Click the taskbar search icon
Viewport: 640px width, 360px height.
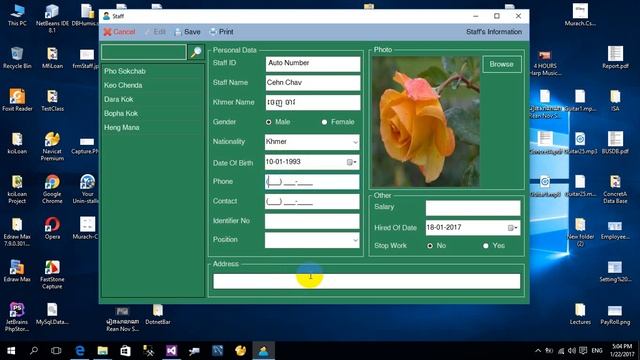[x=34, y=351]
